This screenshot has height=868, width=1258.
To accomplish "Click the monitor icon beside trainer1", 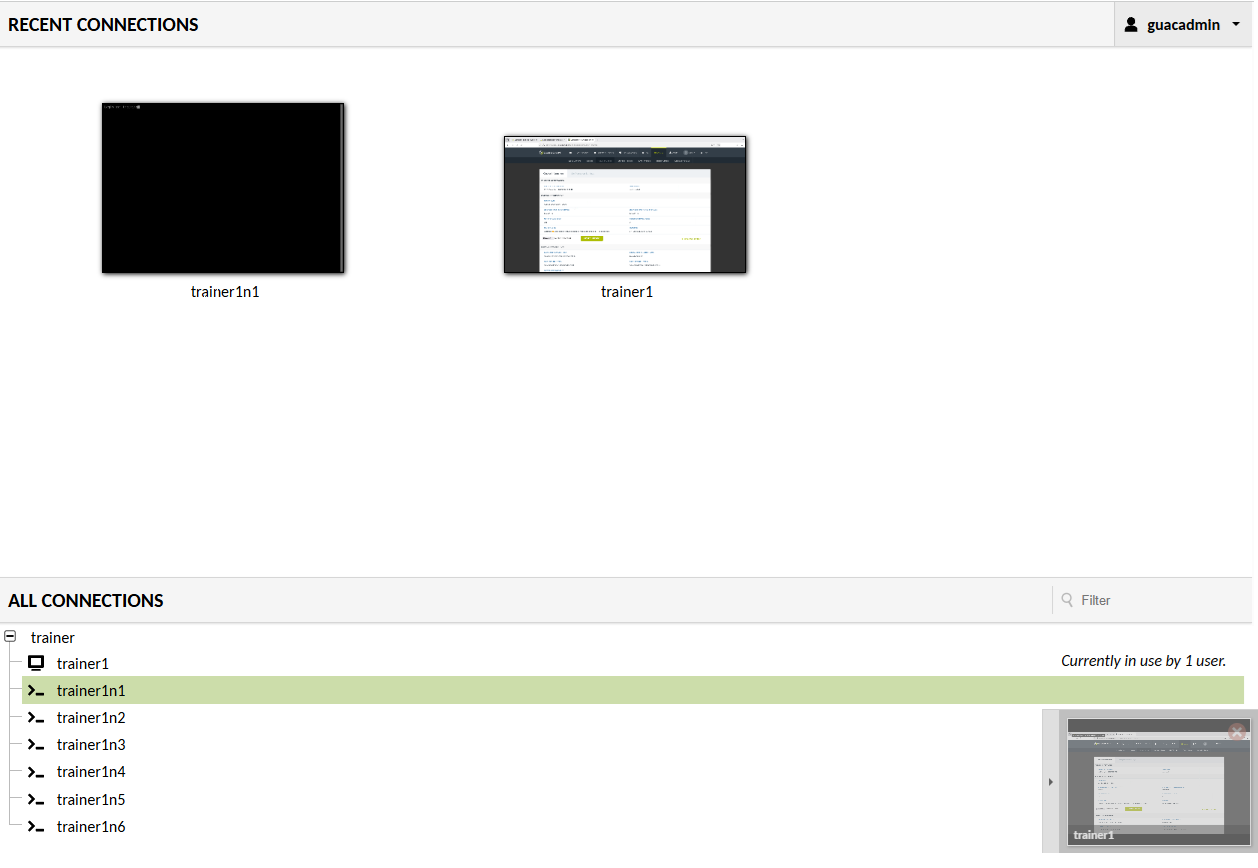I will click(36, 663).
